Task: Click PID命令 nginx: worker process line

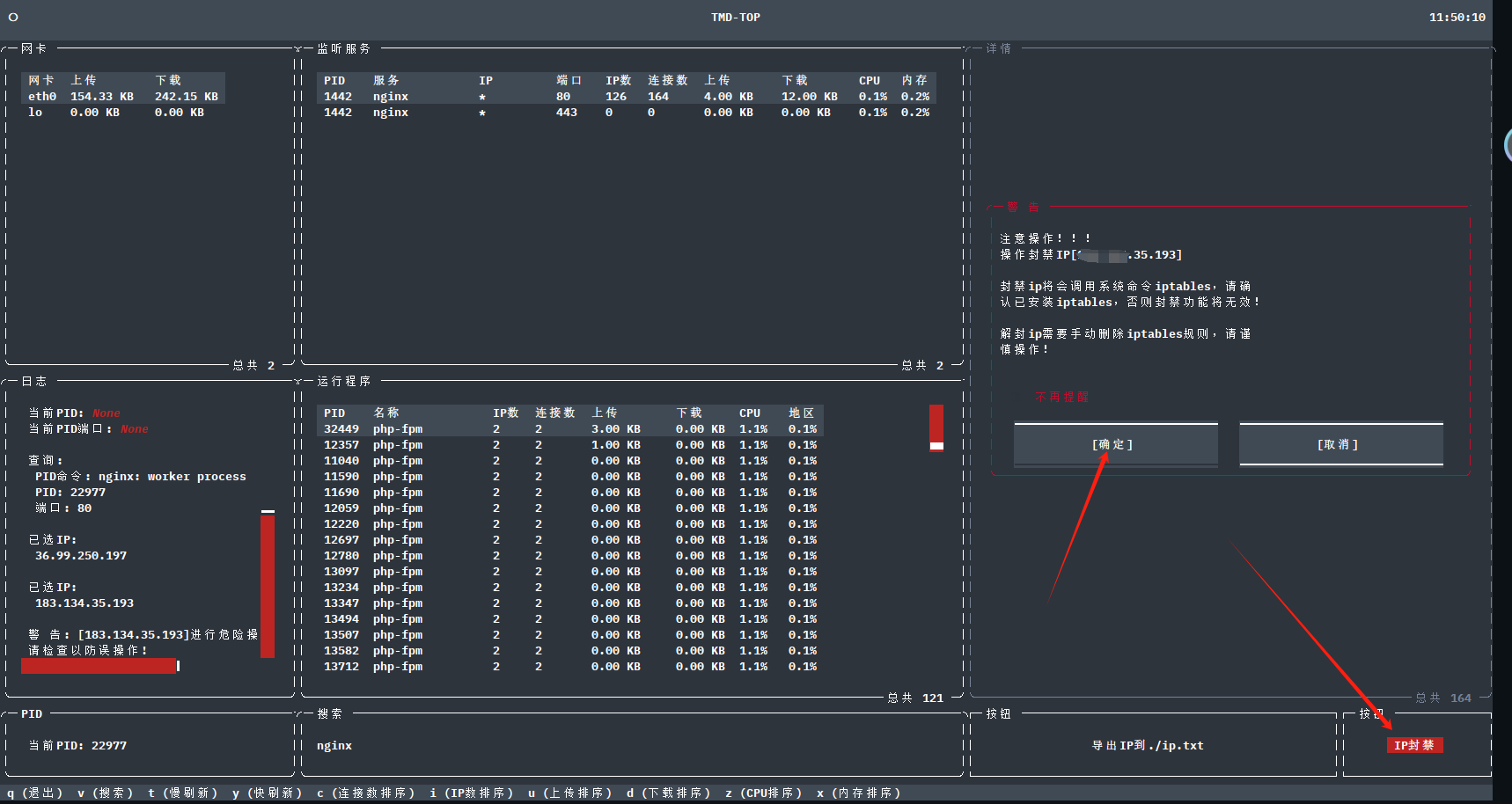Action: click(141, 477)
